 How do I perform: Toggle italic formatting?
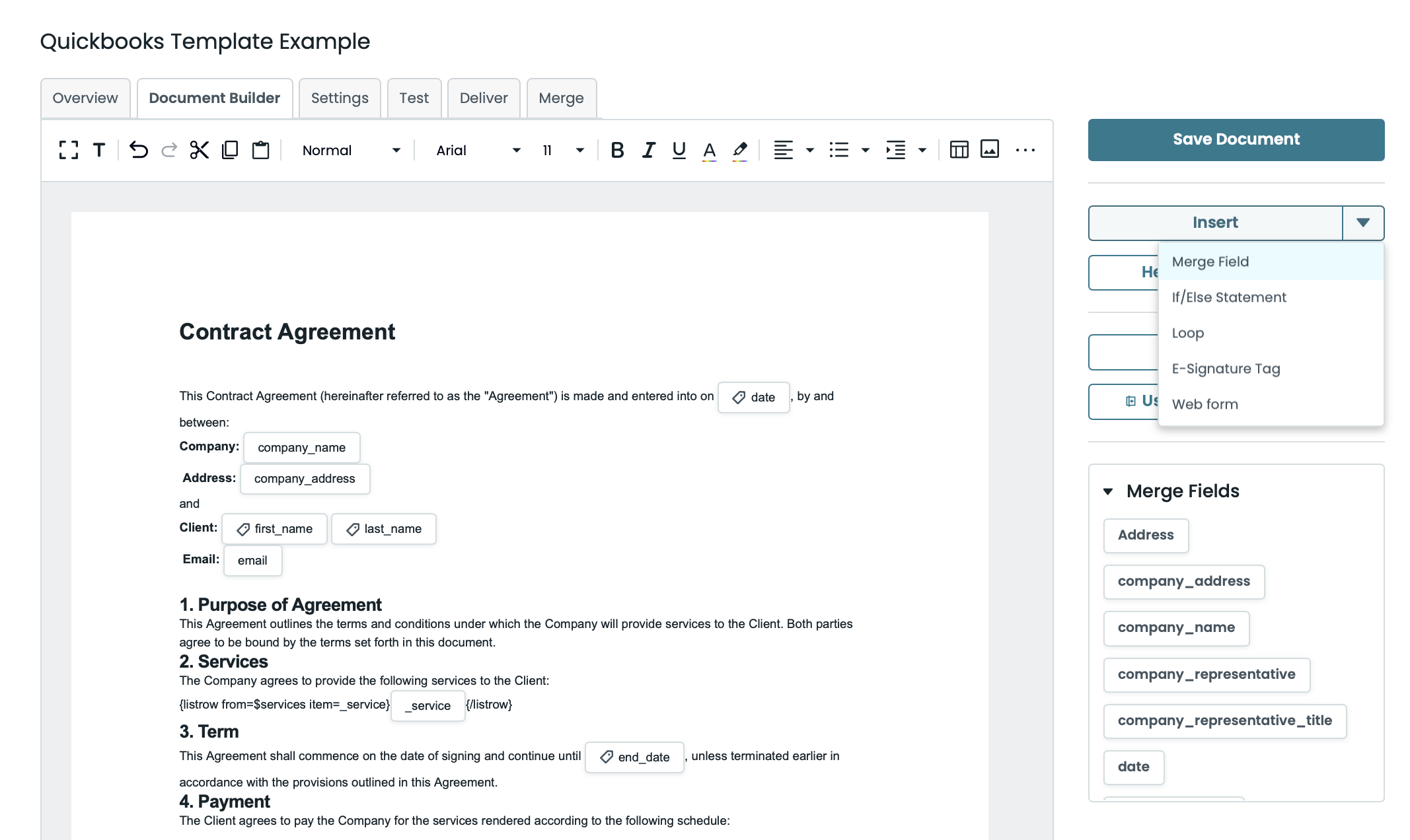coord(648,150)
